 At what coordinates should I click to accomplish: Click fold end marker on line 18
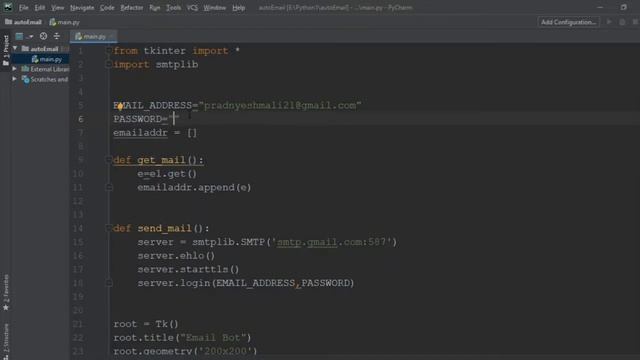tap(109, 283)
